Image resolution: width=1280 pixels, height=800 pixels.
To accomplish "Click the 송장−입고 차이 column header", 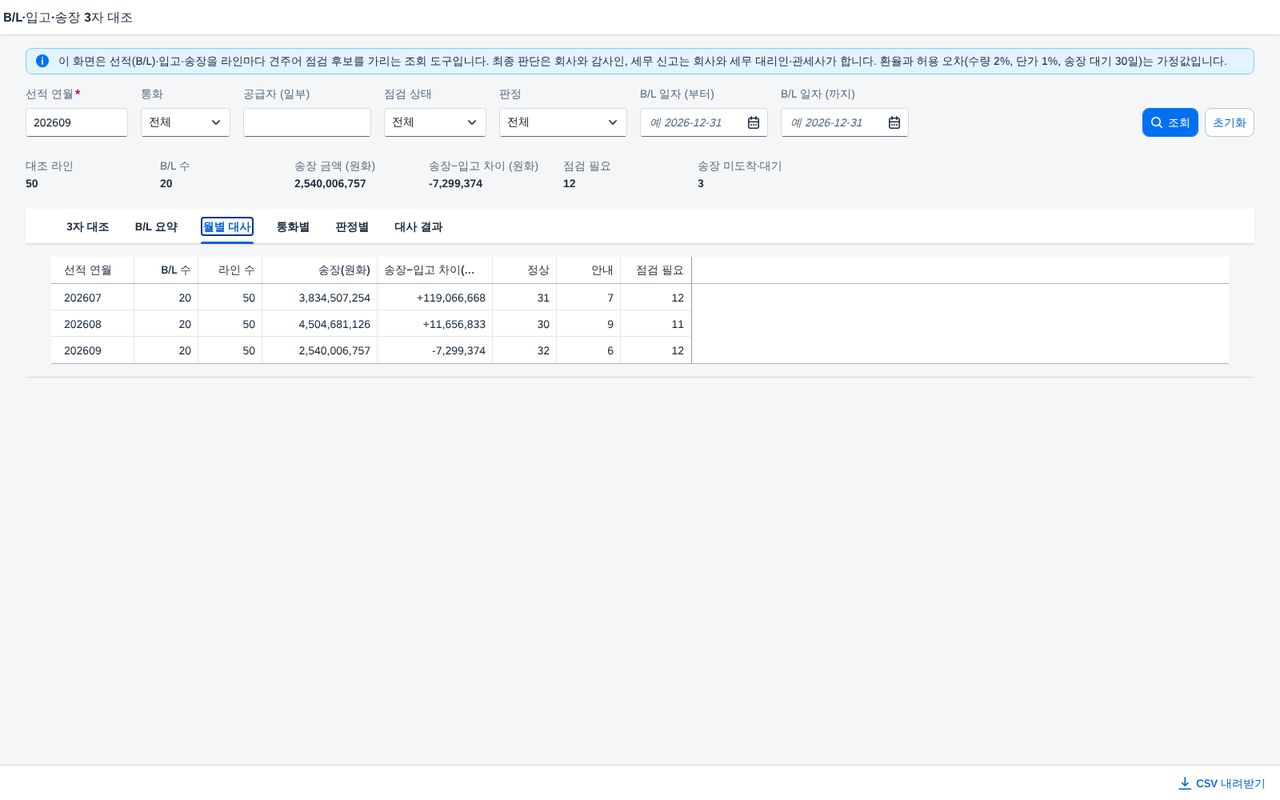I will tap(435, 270).
